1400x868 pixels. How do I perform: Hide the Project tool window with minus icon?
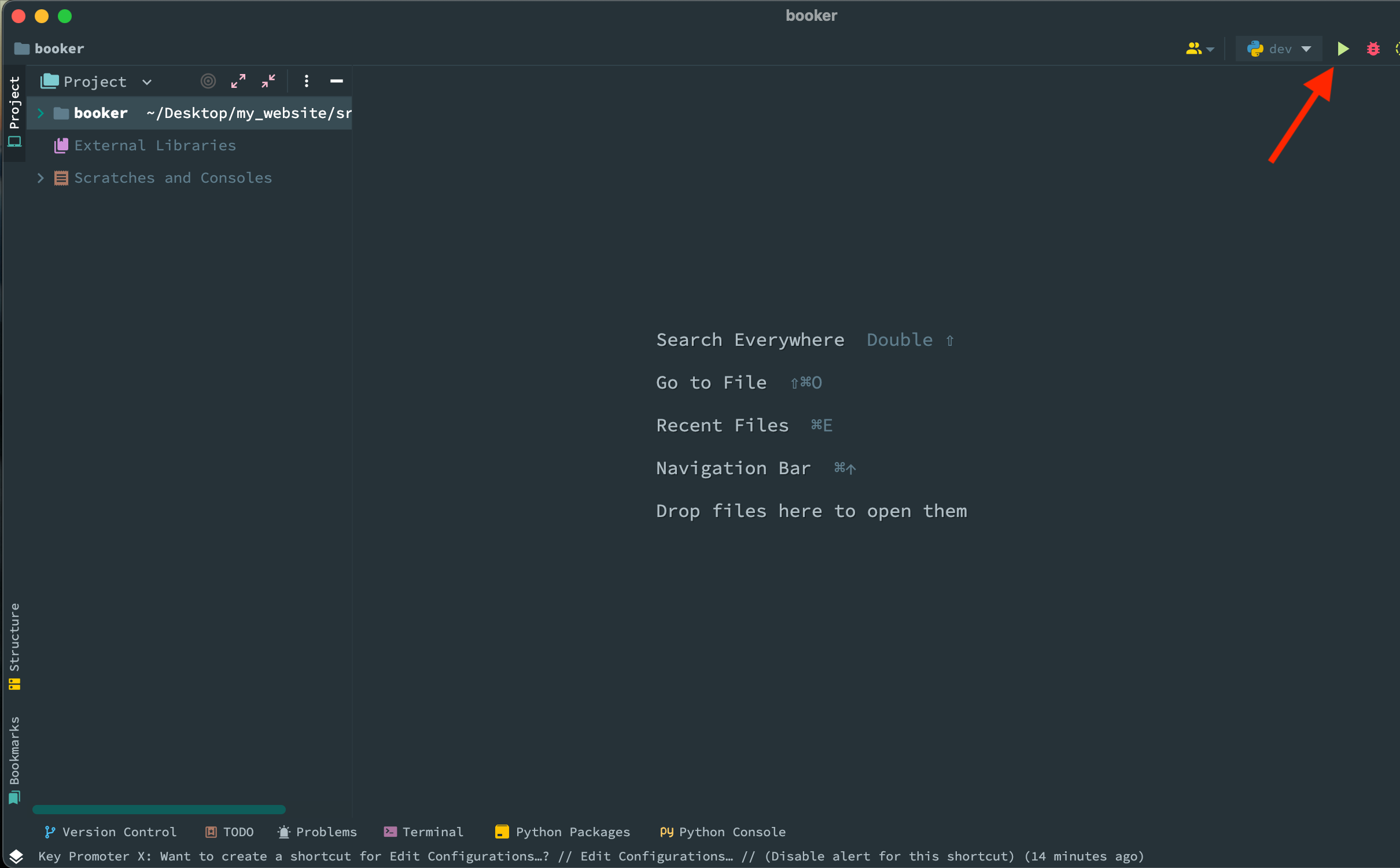point(336,81)
